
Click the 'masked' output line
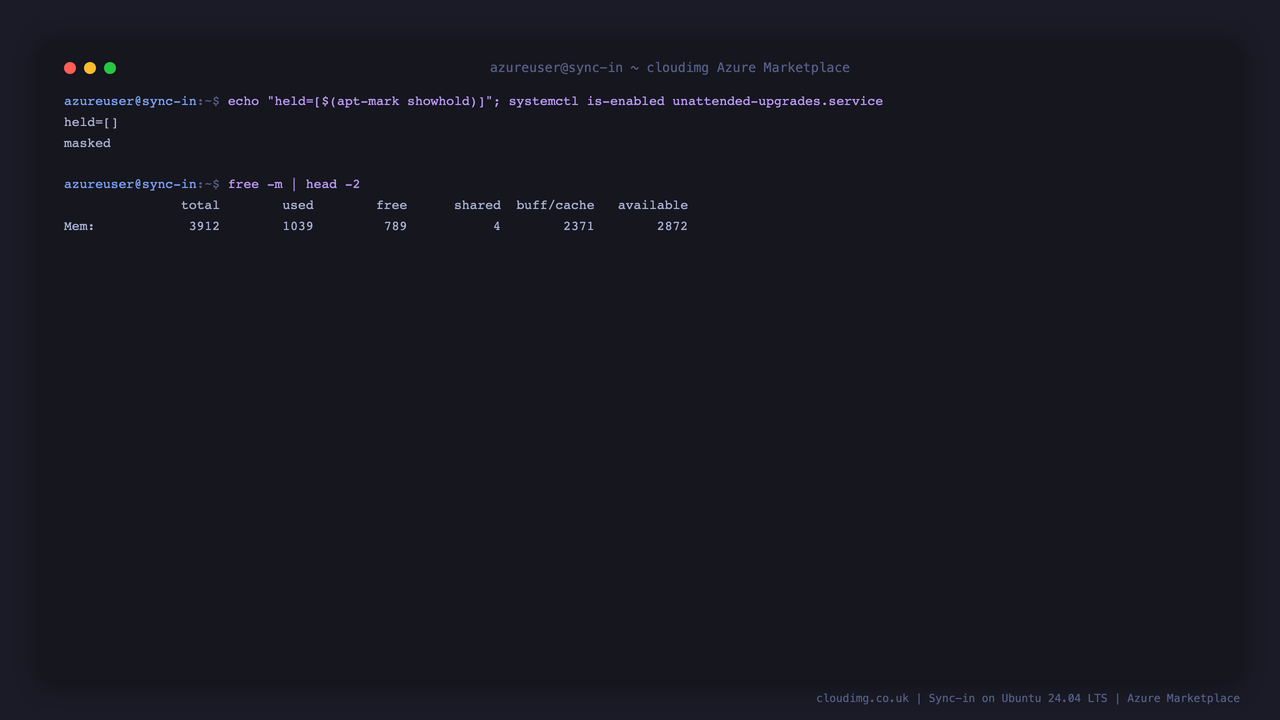(87, 143)
